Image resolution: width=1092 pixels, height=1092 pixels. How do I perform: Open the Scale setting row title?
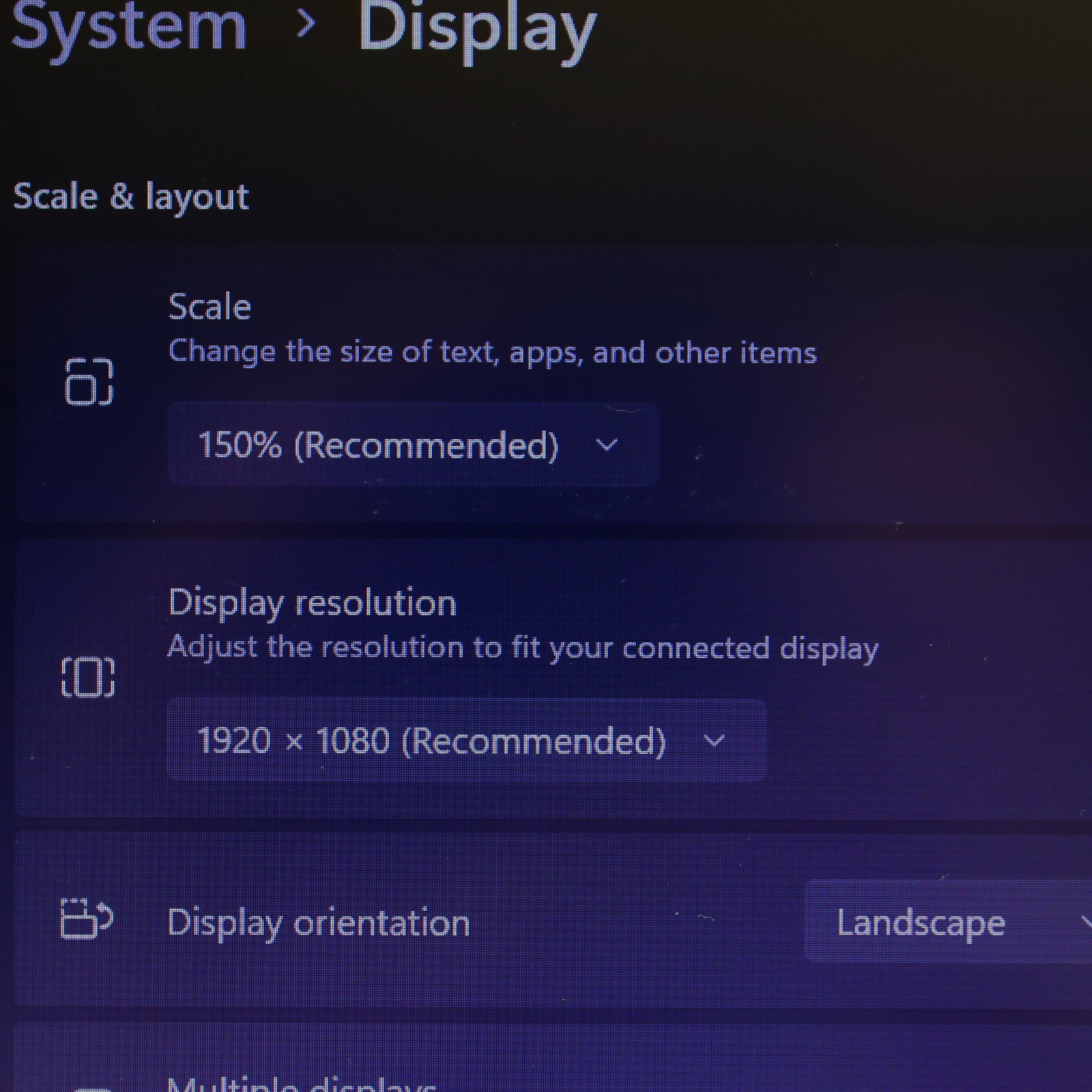(x=210, y=307)
